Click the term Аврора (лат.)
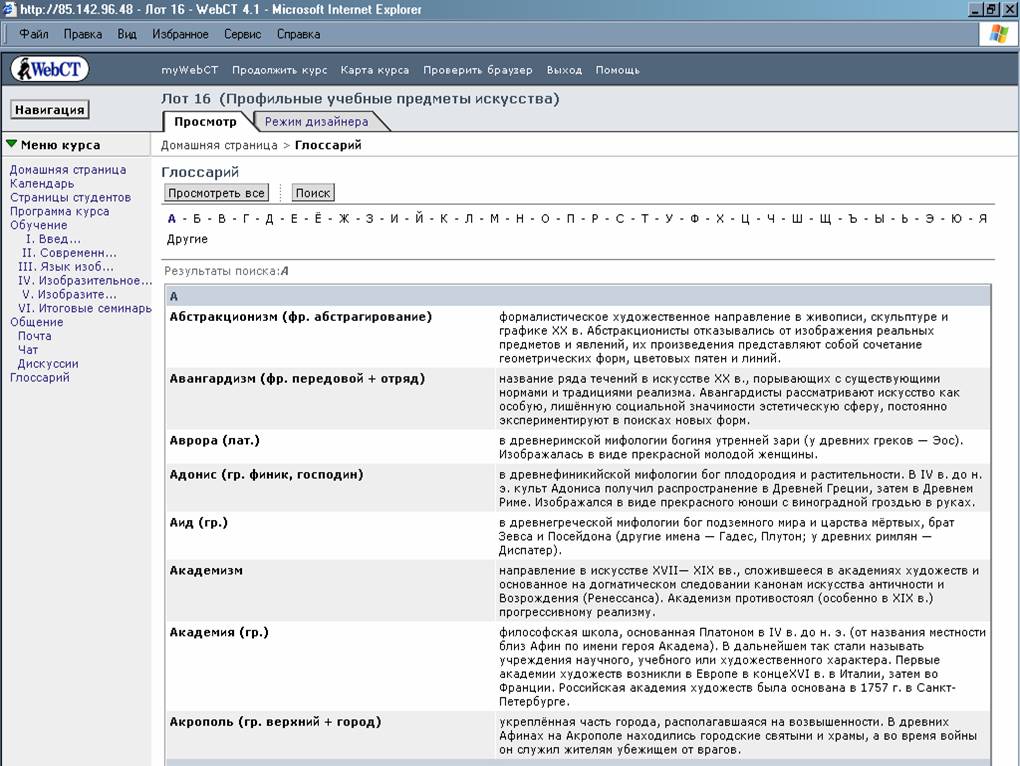Viewport: 1020px width, 766px height. (x=215, y=441)
